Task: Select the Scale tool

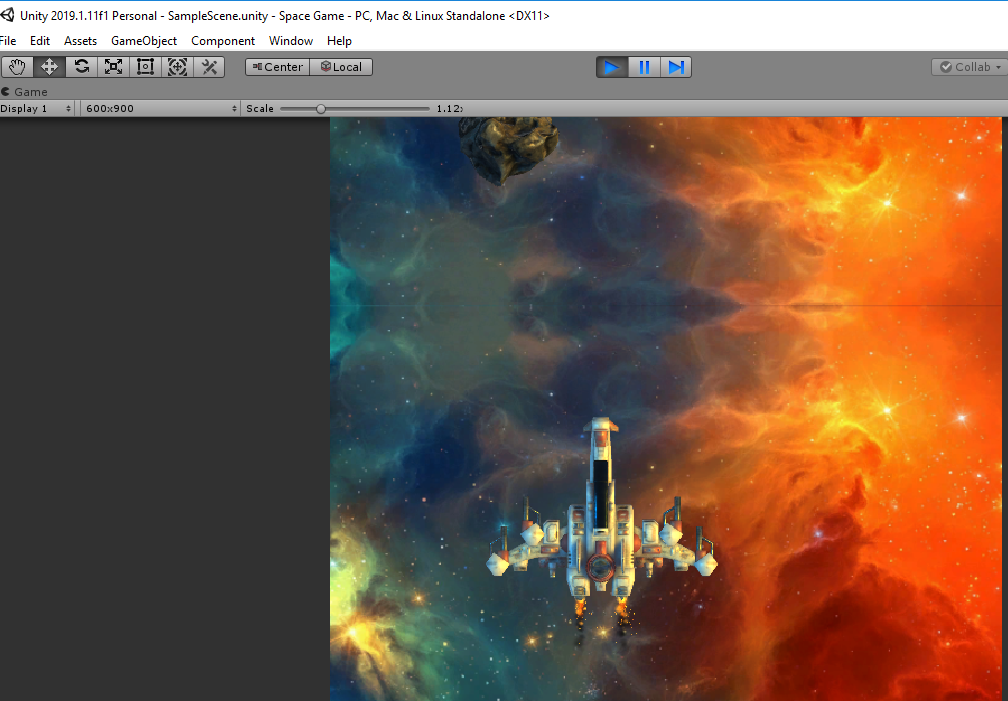Action: pos(114,67)
